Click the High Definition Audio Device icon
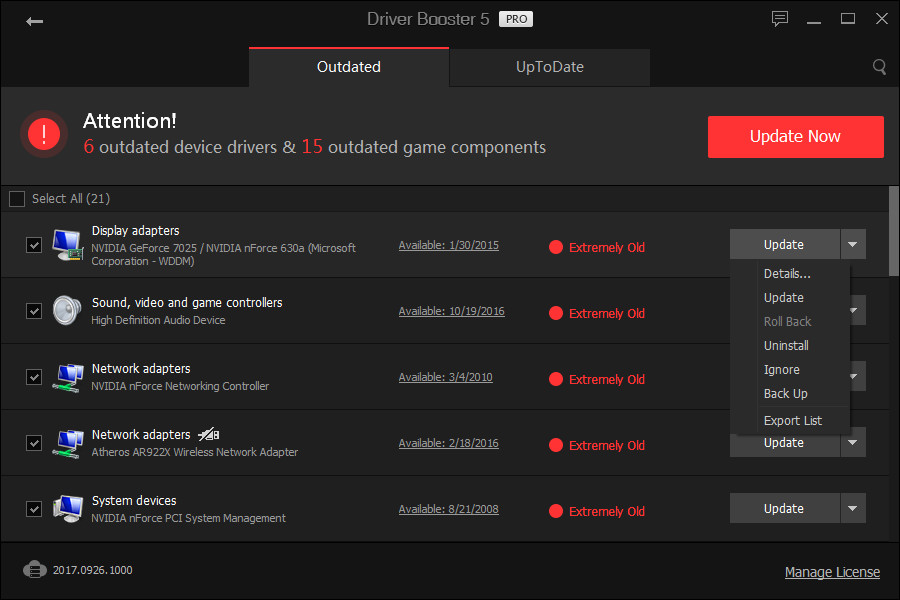The height and width of the screenshot is (600, 900). point(66,311)
